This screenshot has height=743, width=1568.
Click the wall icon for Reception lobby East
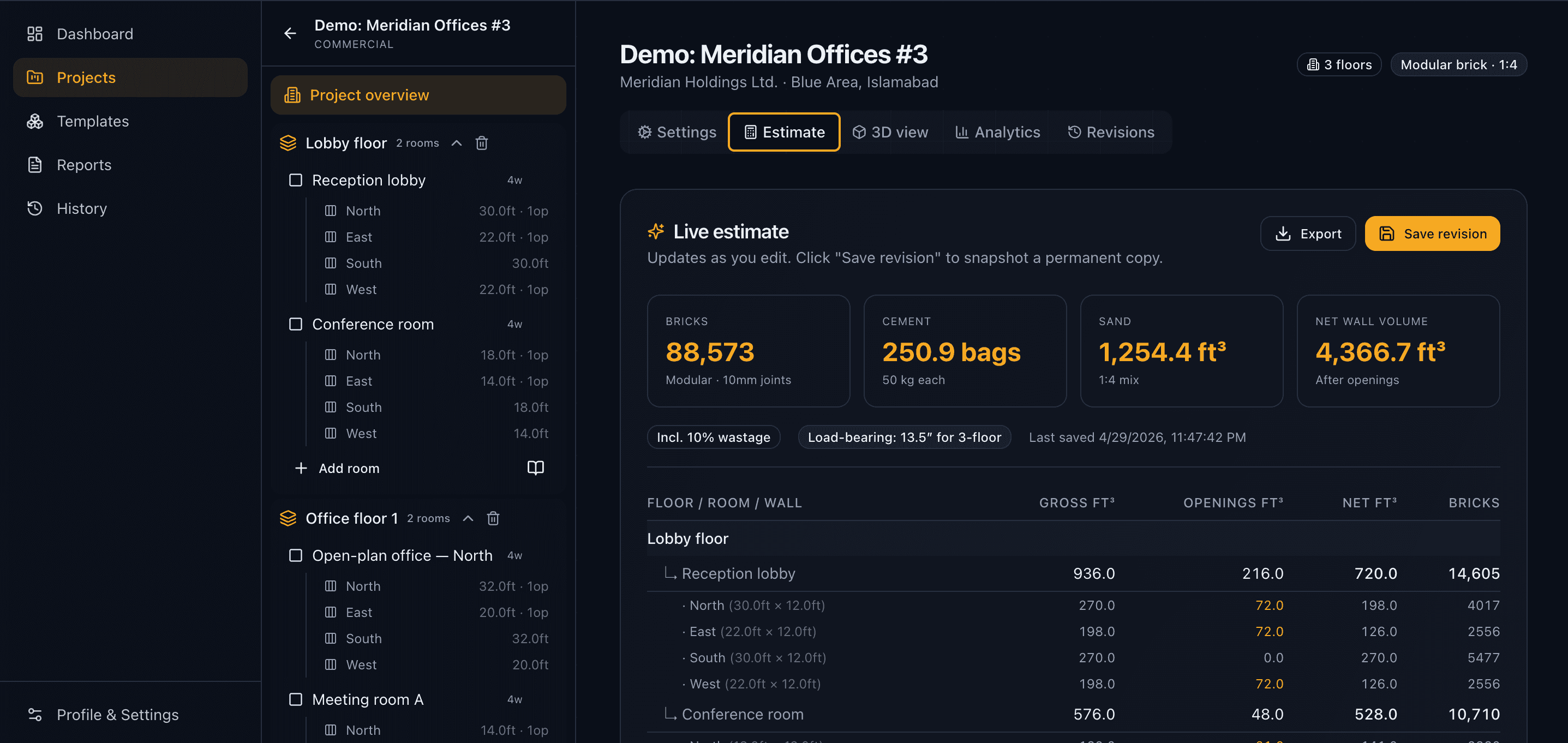pyautogui.click(x=331, y=237)
